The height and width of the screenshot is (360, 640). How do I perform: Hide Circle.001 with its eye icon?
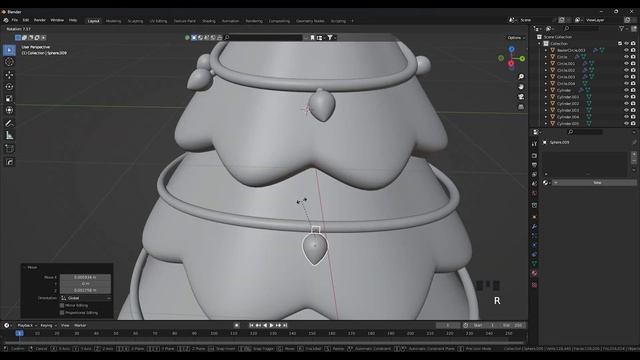(626, 64)
